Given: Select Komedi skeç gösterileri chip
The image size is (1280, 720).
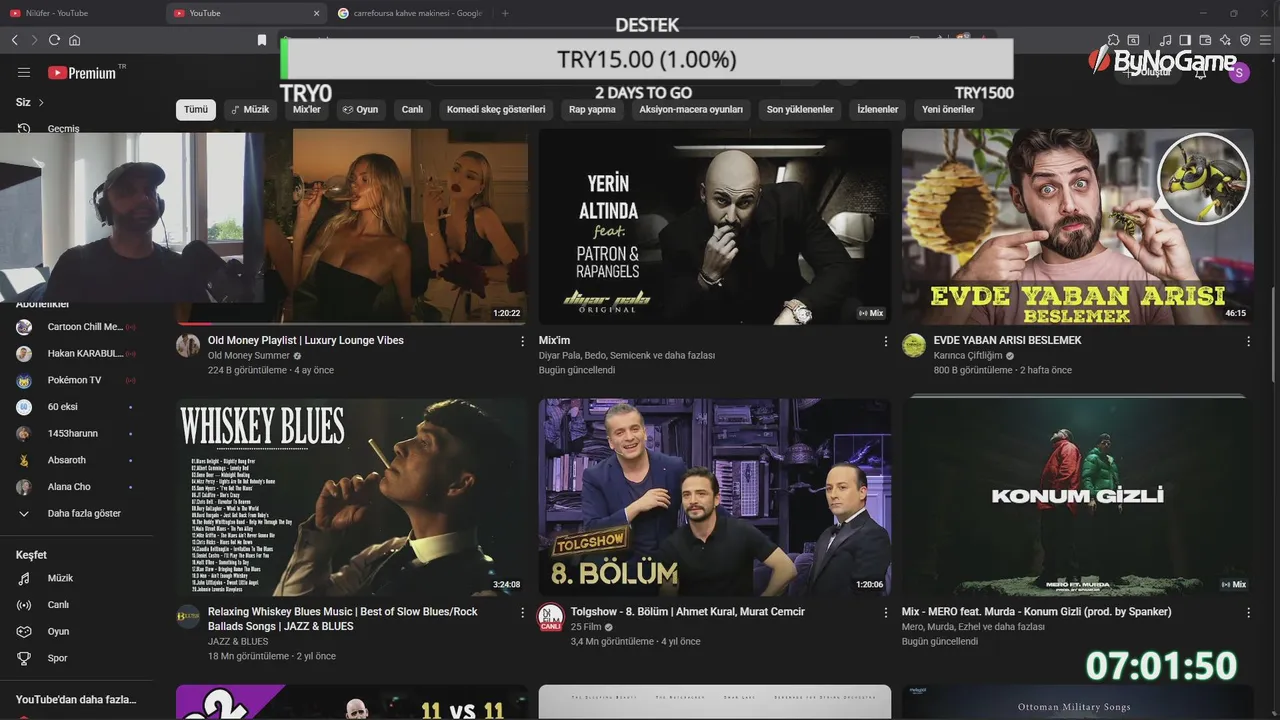Looking at the screenshot, I should [x=496, y=109].
